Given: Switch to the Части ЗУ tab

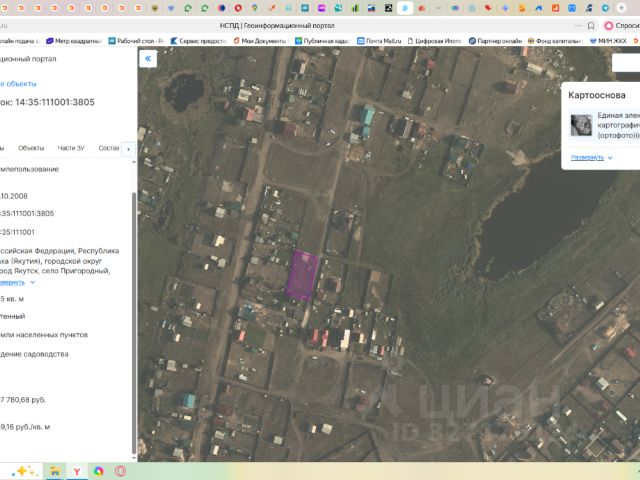Looking at the screenshot, I should click(x=71, y=148).
